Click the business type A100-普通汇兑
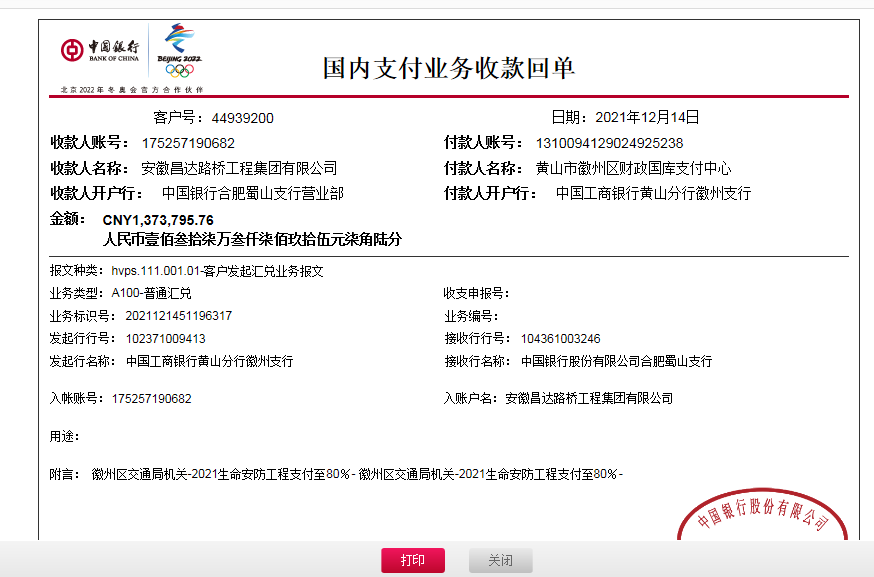Viewport: 874px width, 577px height. [151, 293]
